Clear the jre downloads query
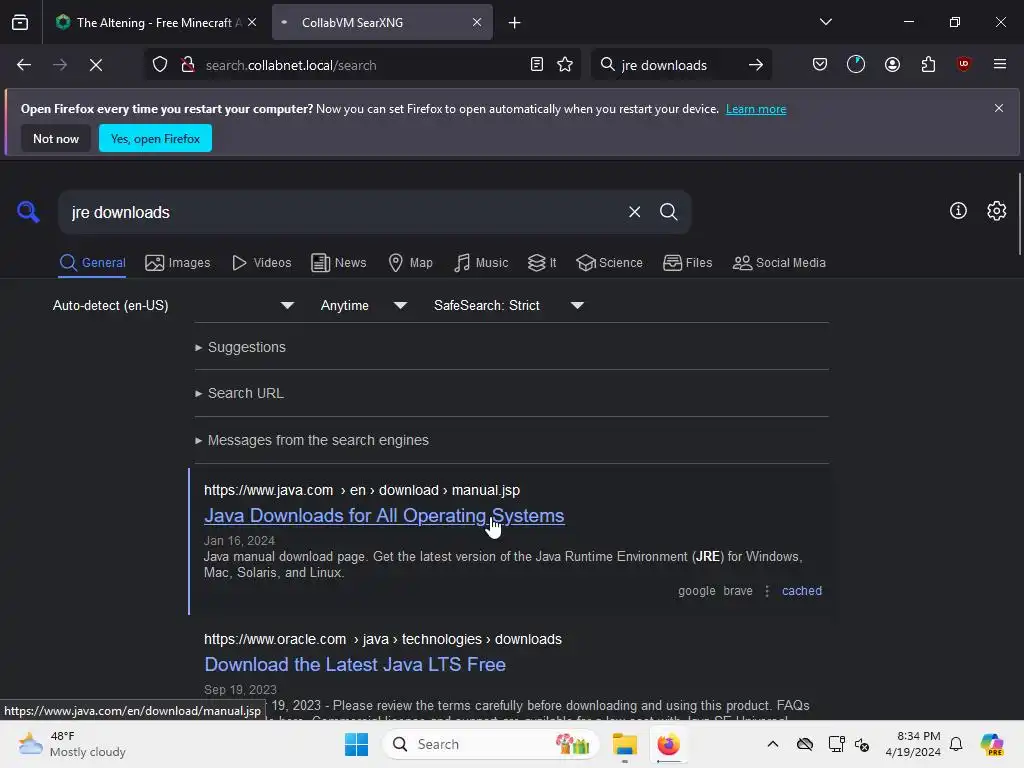1024x768 pixels. coord(634,212)
